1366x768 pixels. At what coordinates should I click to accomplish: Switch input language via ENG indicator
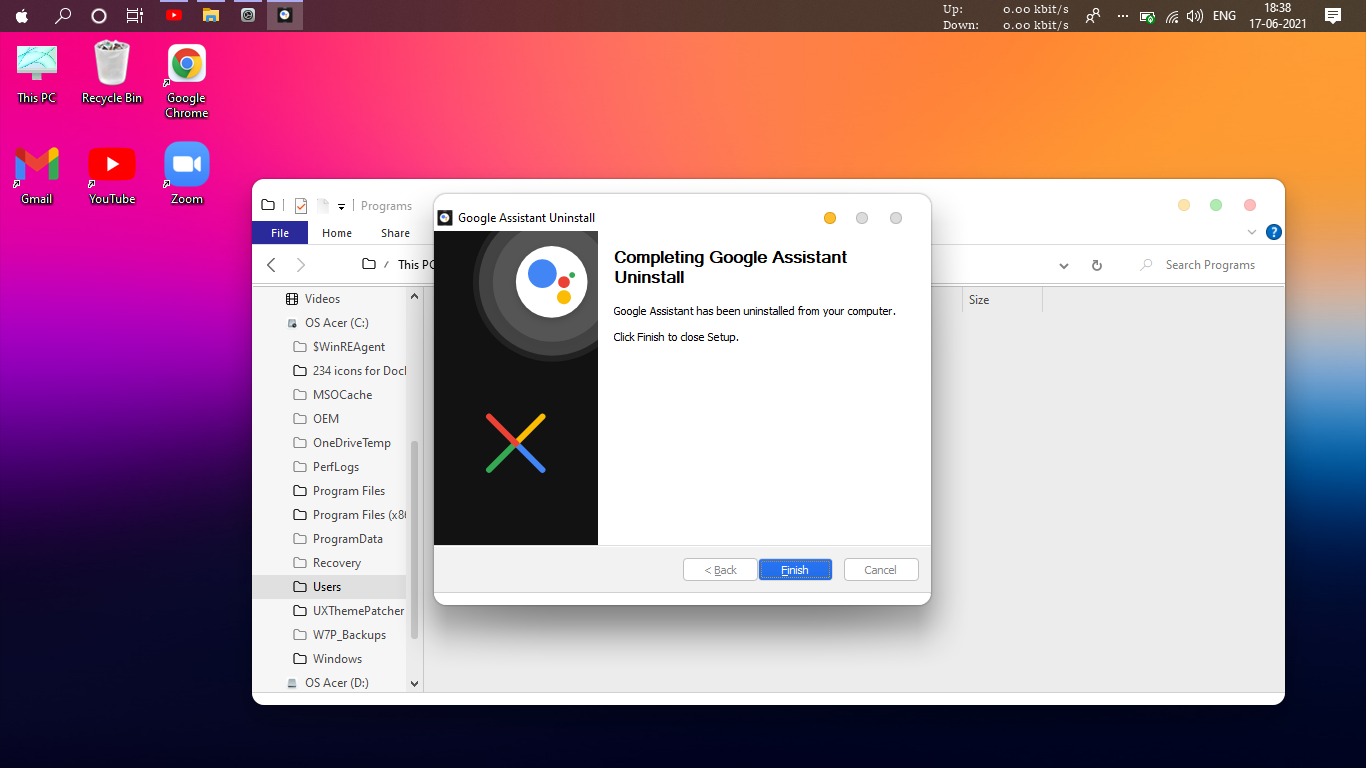click(1223, 15)
